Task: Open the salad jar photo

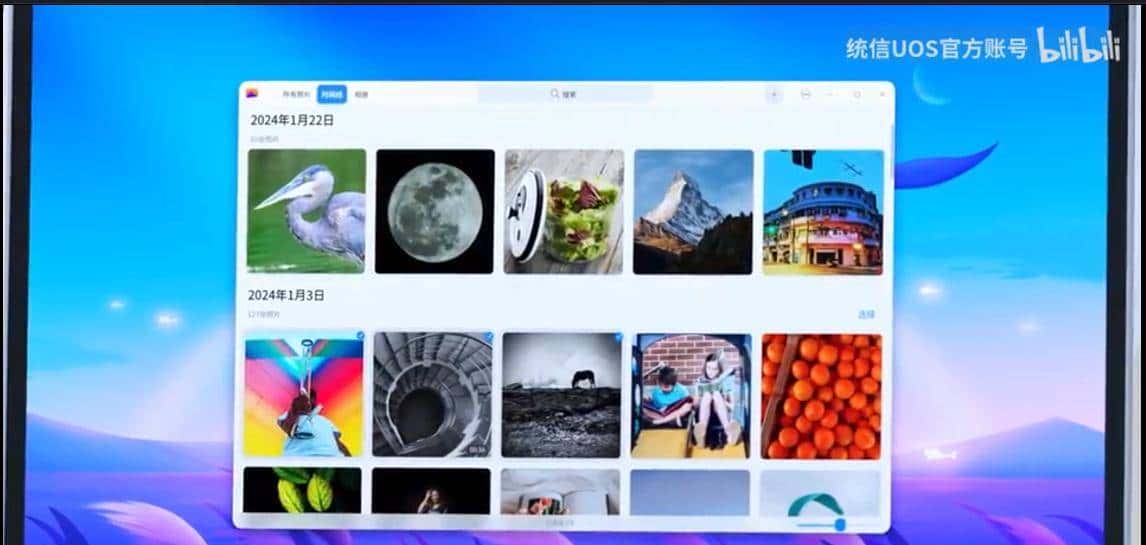Action: (x=563, y=211)
